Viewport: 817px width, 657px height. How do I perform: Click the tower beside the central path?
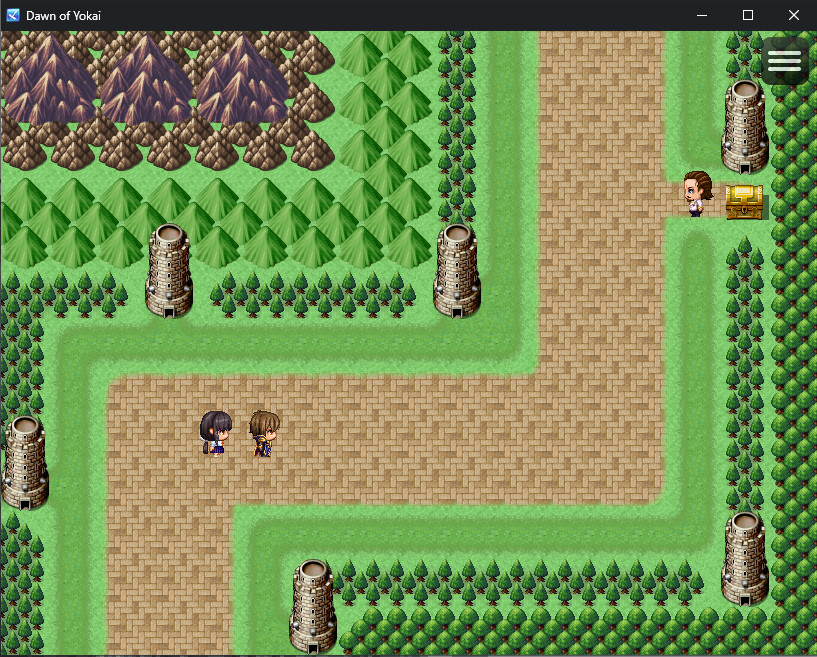point(455,270)
